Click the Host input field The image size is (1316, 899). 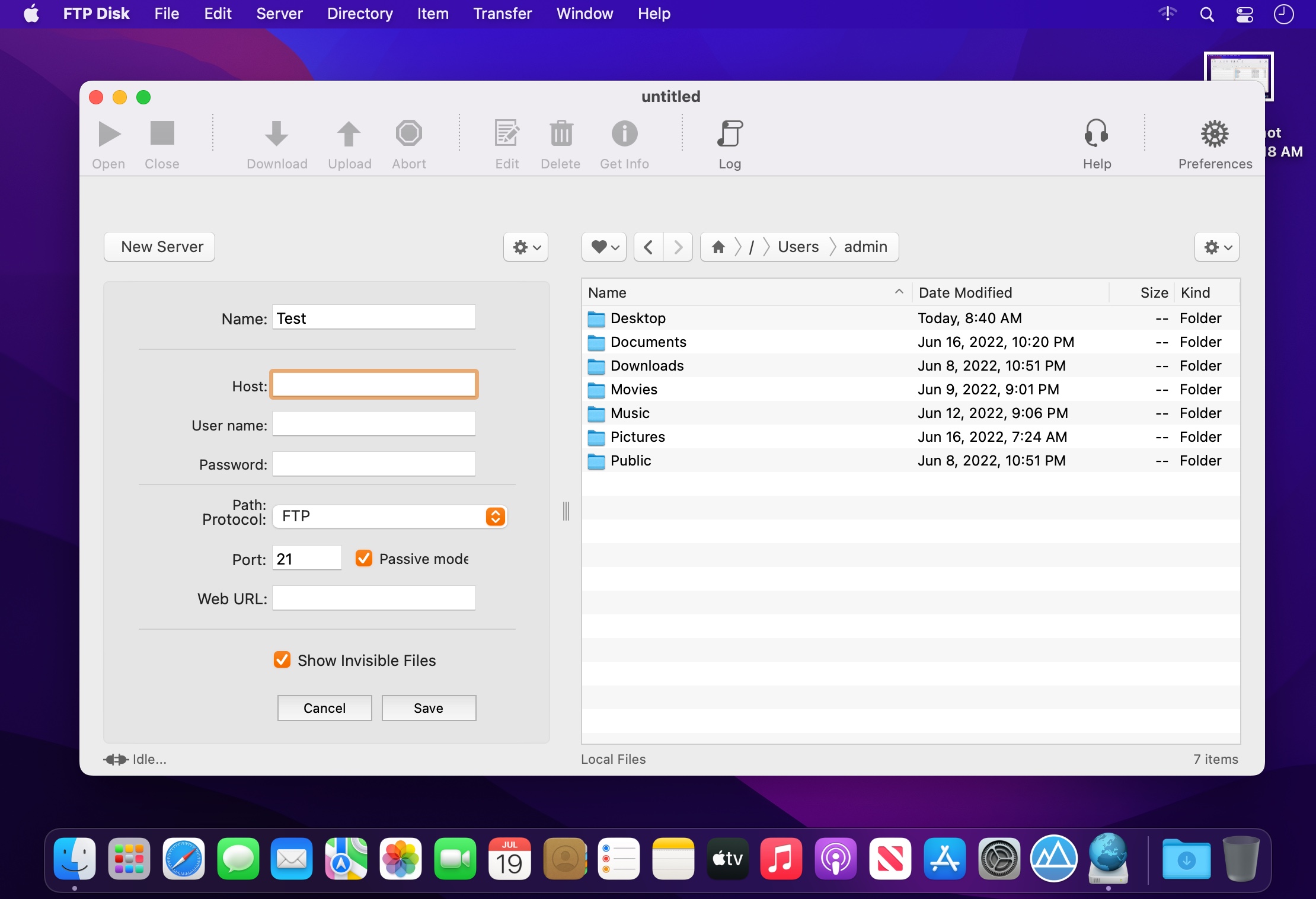[374, 385]
